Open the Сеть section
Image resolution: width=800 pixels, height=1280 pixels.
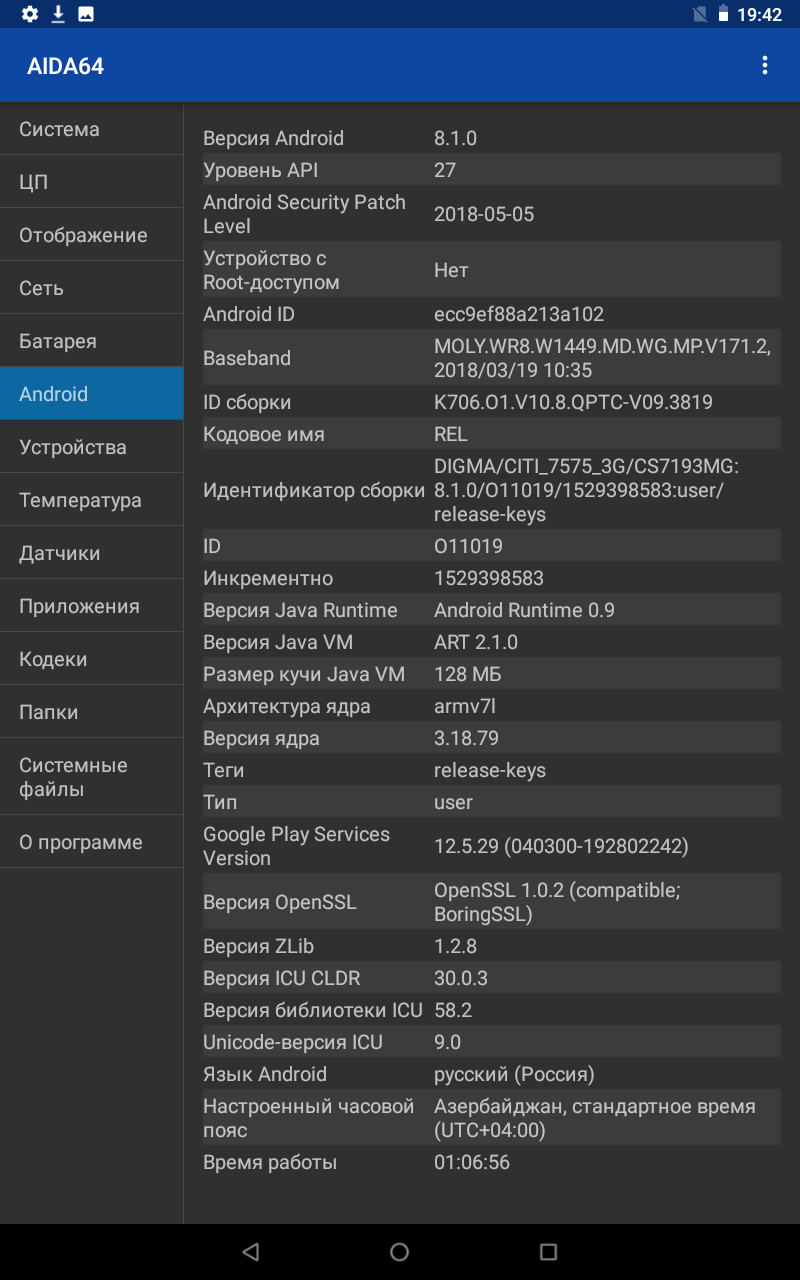coord(92,288)
